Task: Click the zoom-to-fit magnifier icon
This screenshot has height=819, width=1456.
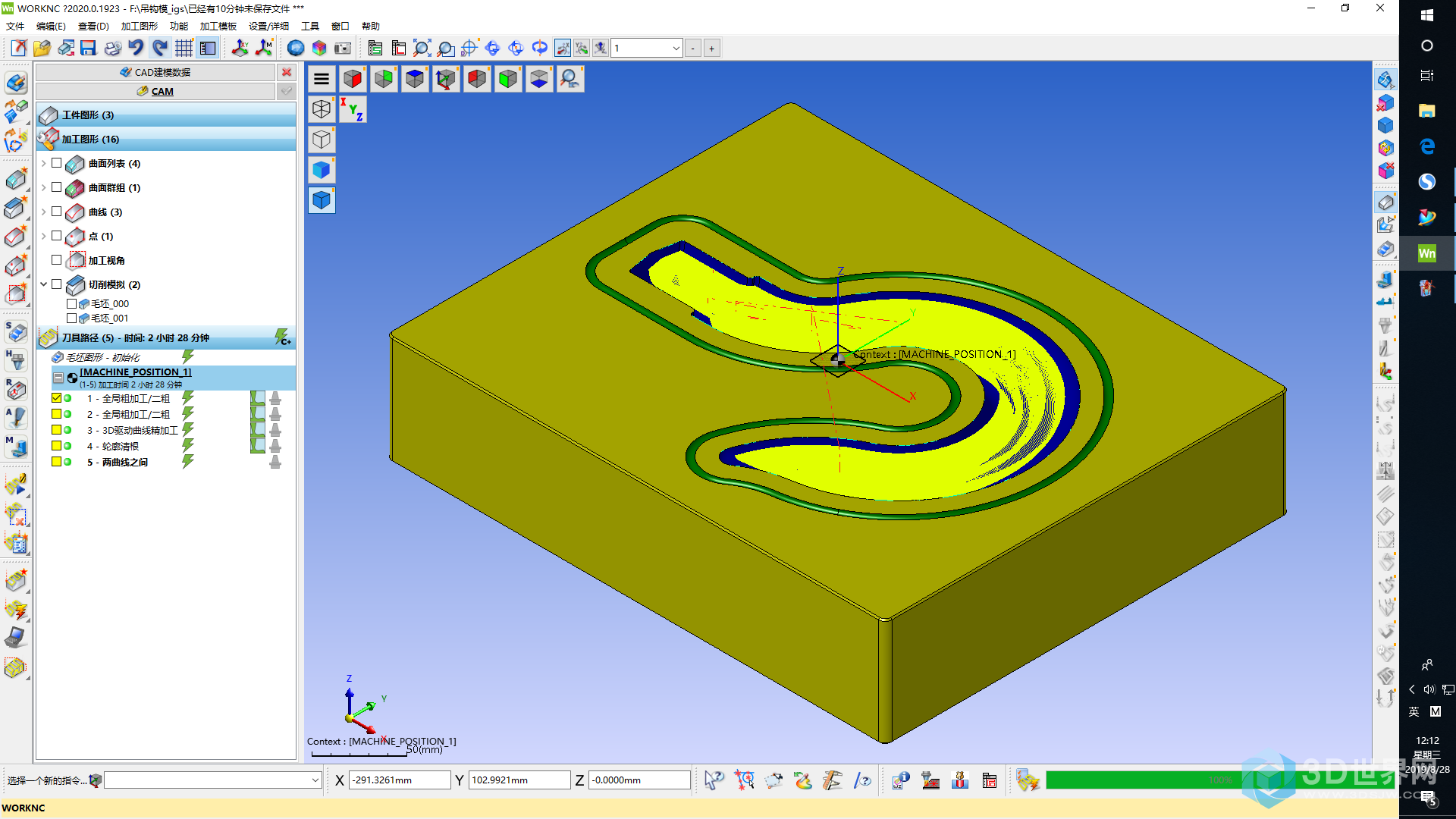Action: [422, 49]
